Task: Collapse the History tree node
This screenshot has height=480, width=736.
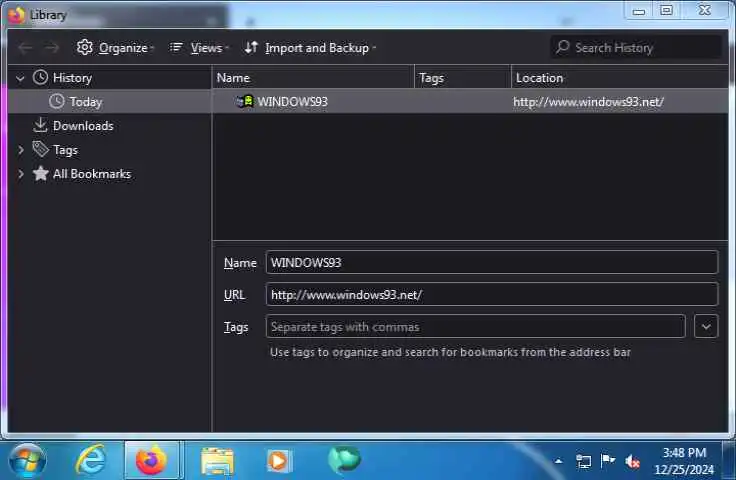Action: pos(20,78)
